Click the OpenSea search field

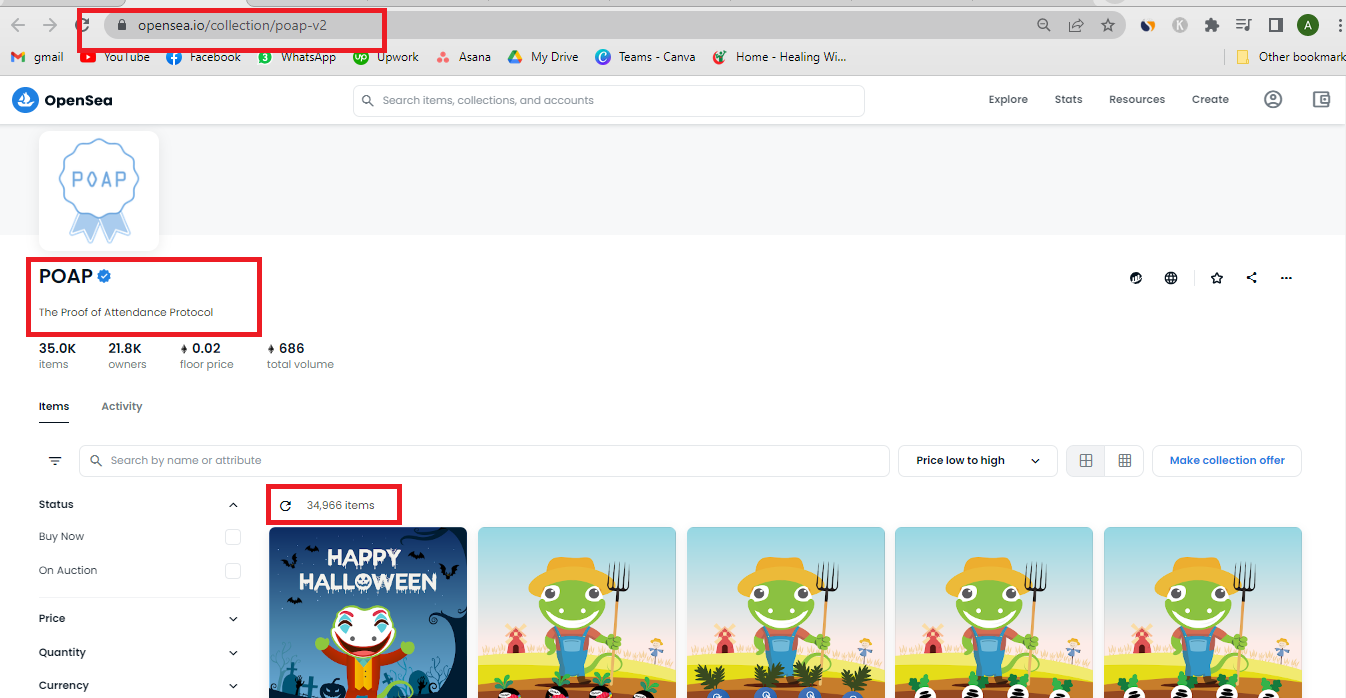(x=608, y=100)
